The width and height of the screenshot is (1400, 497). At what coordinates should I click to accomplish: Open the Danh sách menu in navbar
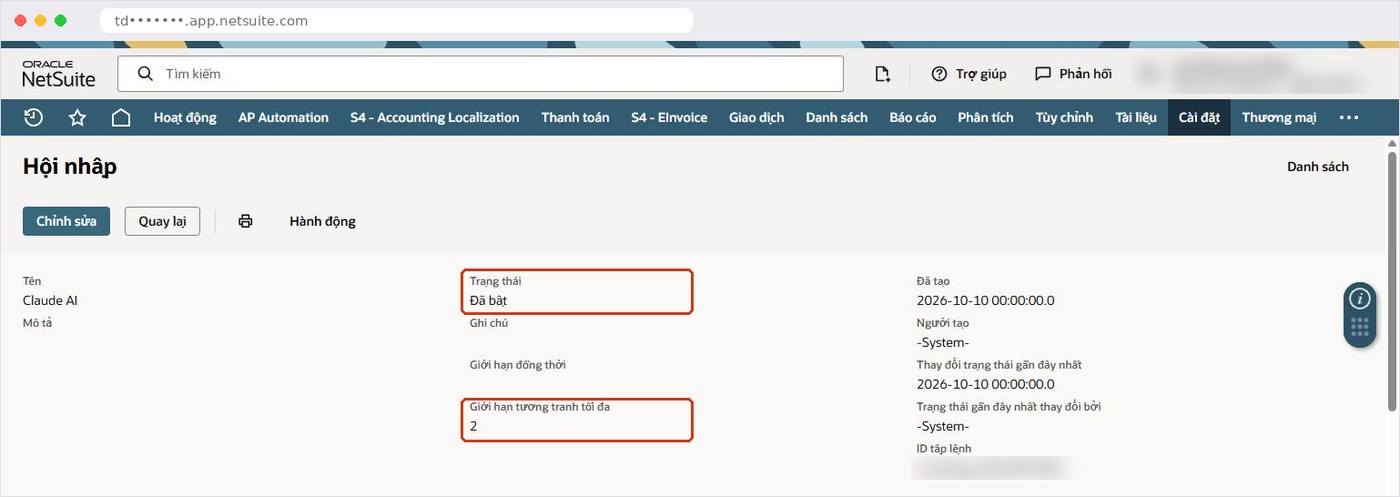point(837,117)
